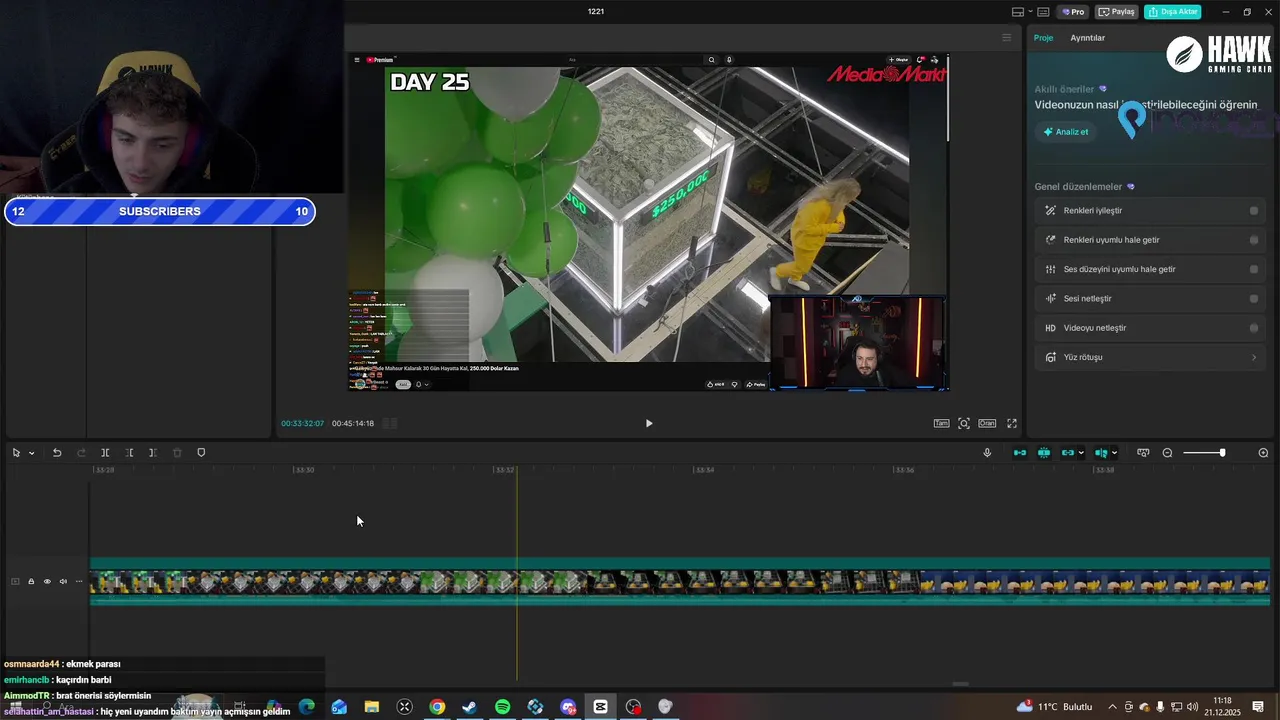Hide the main video track with eye icon
The width and height of the screenshot is (1280, 720).
(47, 581)
